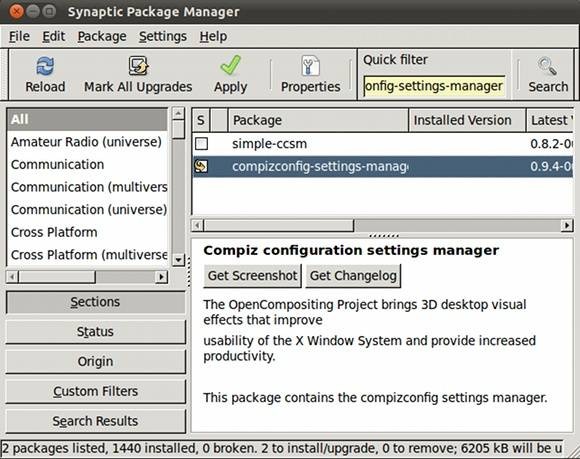Select the All section
Image resolution: width=580 pixels, height=459 pixels.
pyautogui.click(x=87, y=119)
